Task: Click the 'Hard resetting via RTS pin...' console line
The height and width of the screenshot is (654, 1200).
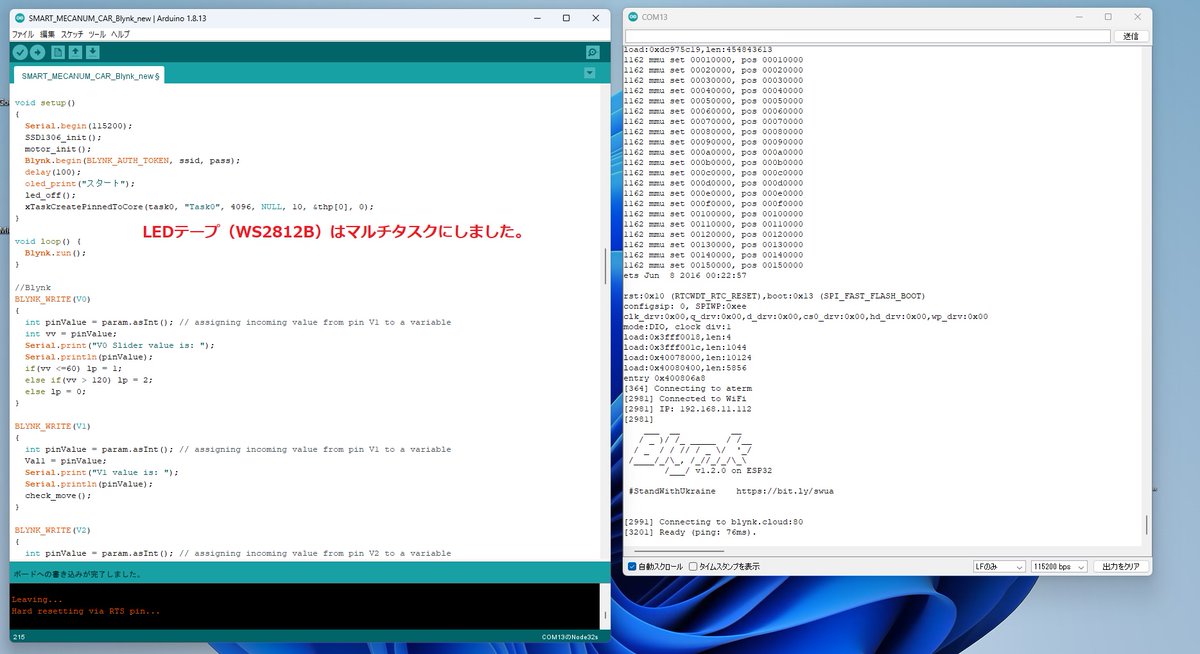Action: click(85, 611)
